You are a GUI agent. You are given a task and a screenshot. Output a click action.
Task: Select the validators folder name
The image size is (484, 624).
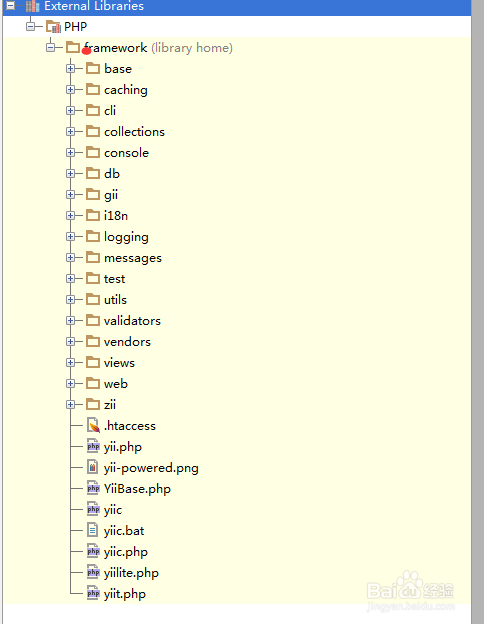pos(132,321)
